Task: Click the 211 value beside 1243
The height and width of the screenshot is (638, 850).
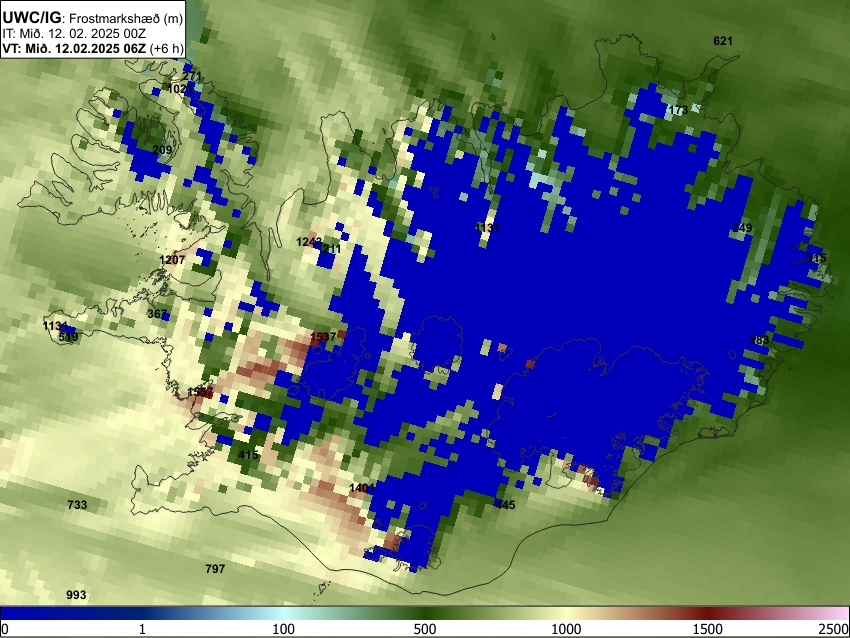Action: pyautogui.click(x=332, y=249)
